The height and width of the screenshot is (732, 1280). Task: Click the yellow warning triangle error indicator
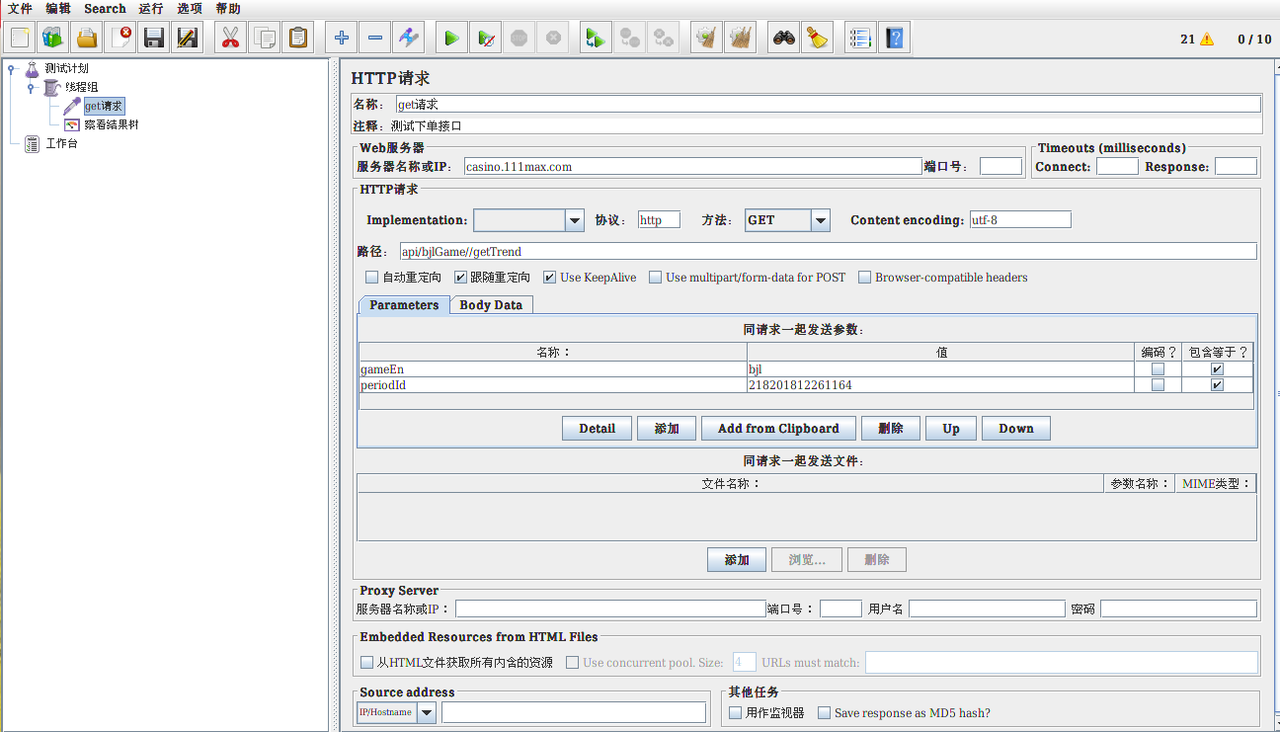click(x=1207, y=39)
